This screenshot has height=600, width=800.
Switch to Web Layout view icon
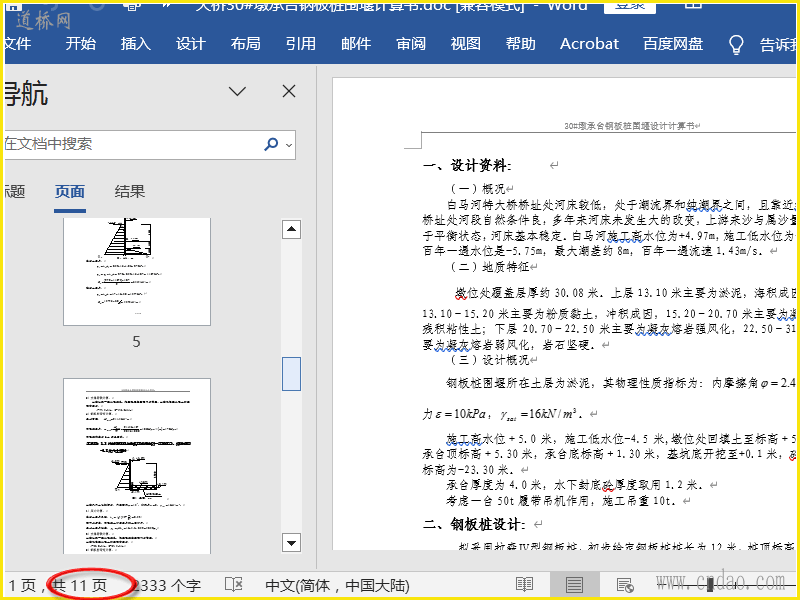tap(624, 584)
